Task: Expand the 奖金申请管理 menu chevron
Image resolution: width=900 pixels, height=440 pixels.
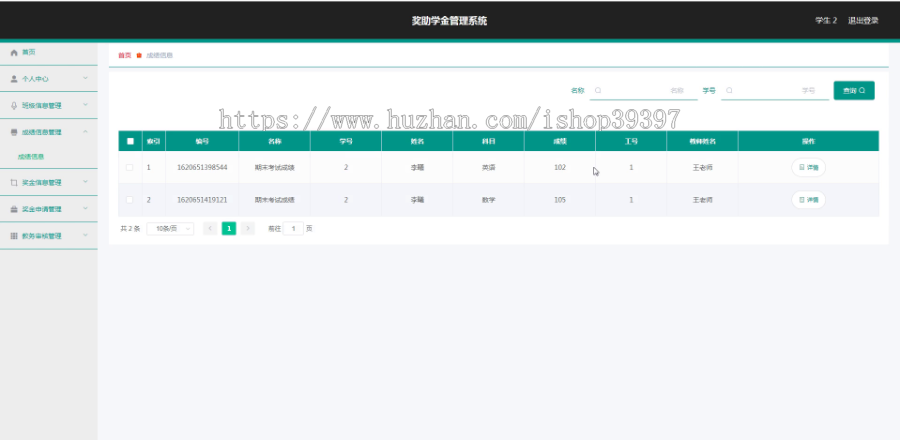Action: click(x=86, y=209)
